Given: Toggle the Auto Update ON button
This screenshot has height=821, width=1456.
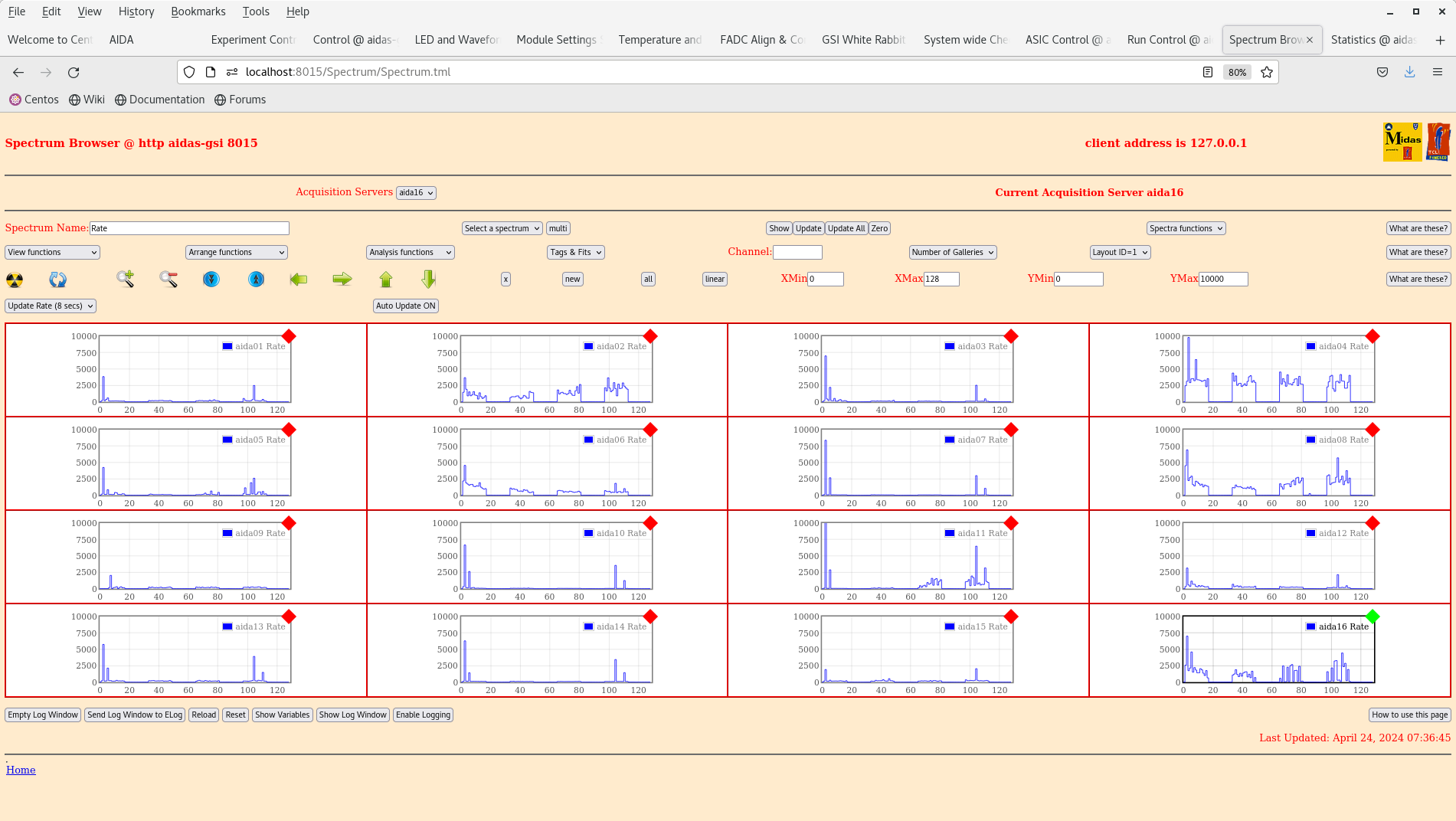Looking at the screenshot, I should (x=406, y=306).
